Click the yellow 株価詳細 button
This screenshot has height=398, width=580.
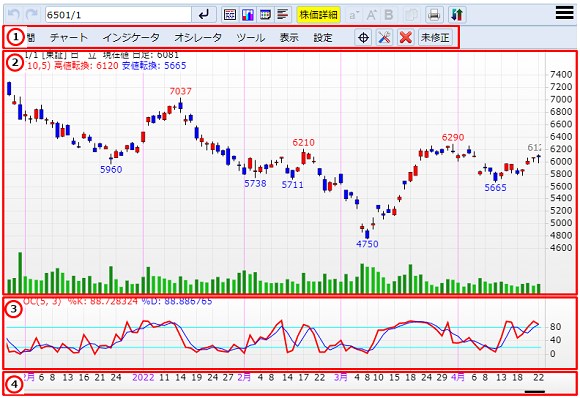318,15
